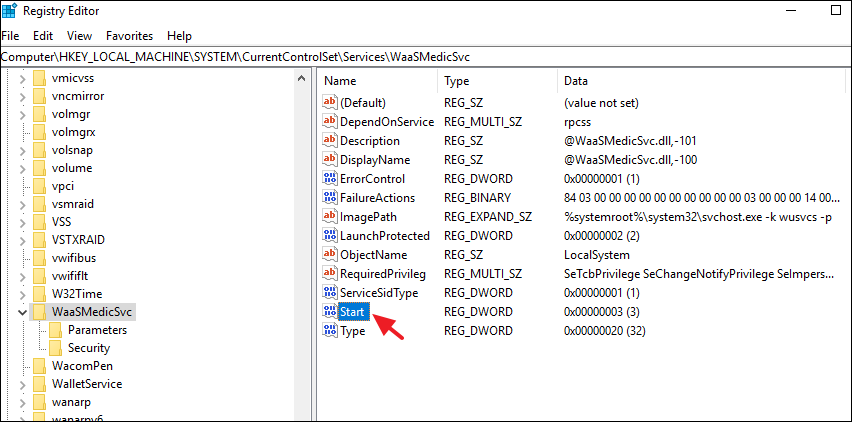Expand the vsmraid key
The width and height of the screenshot is (852, 422).
(22, 204)
